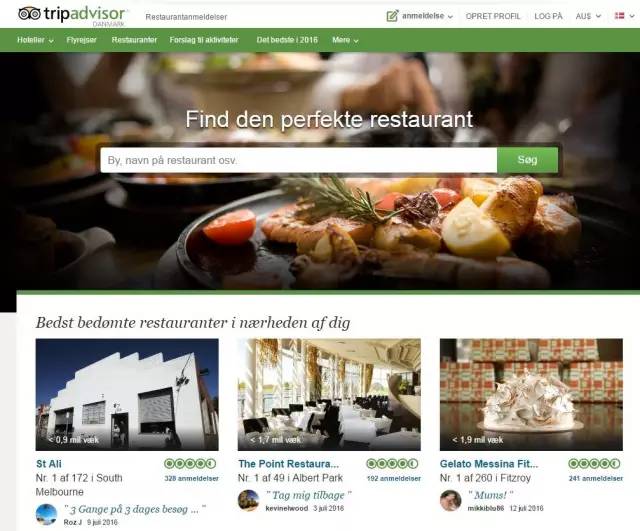Expand the Mere dropdown menu
The width and height of the screenshot is (640, 531).
345,40
